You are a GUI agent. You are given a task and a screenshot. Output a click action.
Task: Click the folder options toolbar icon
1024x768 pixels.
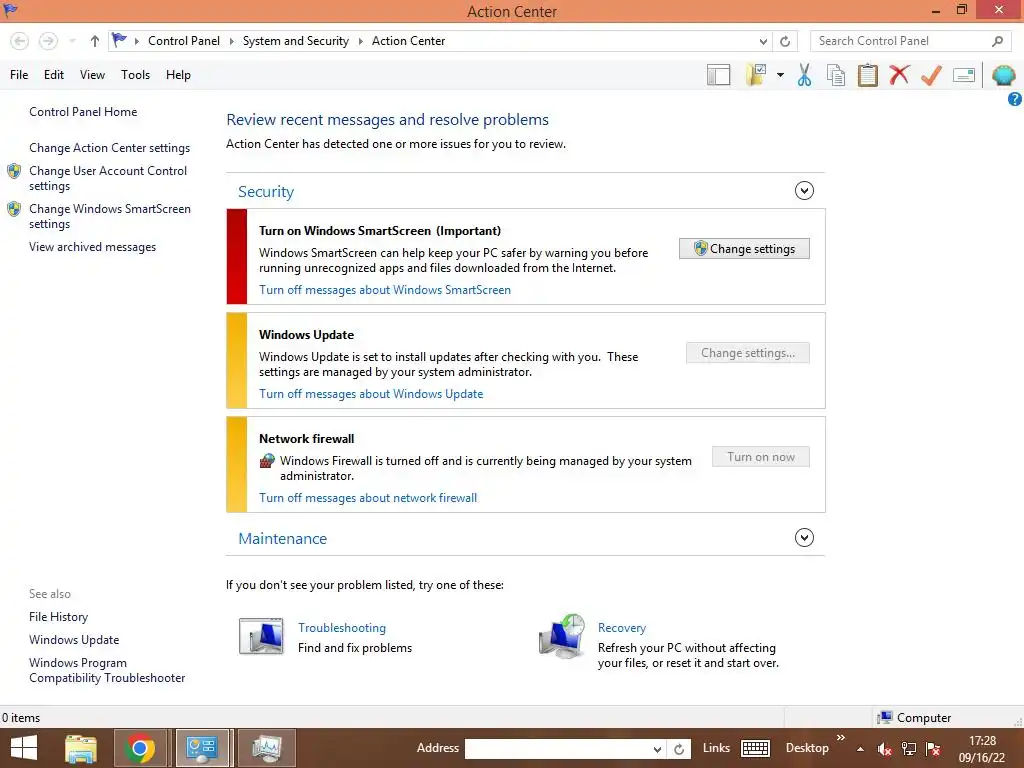pos(756,74)
